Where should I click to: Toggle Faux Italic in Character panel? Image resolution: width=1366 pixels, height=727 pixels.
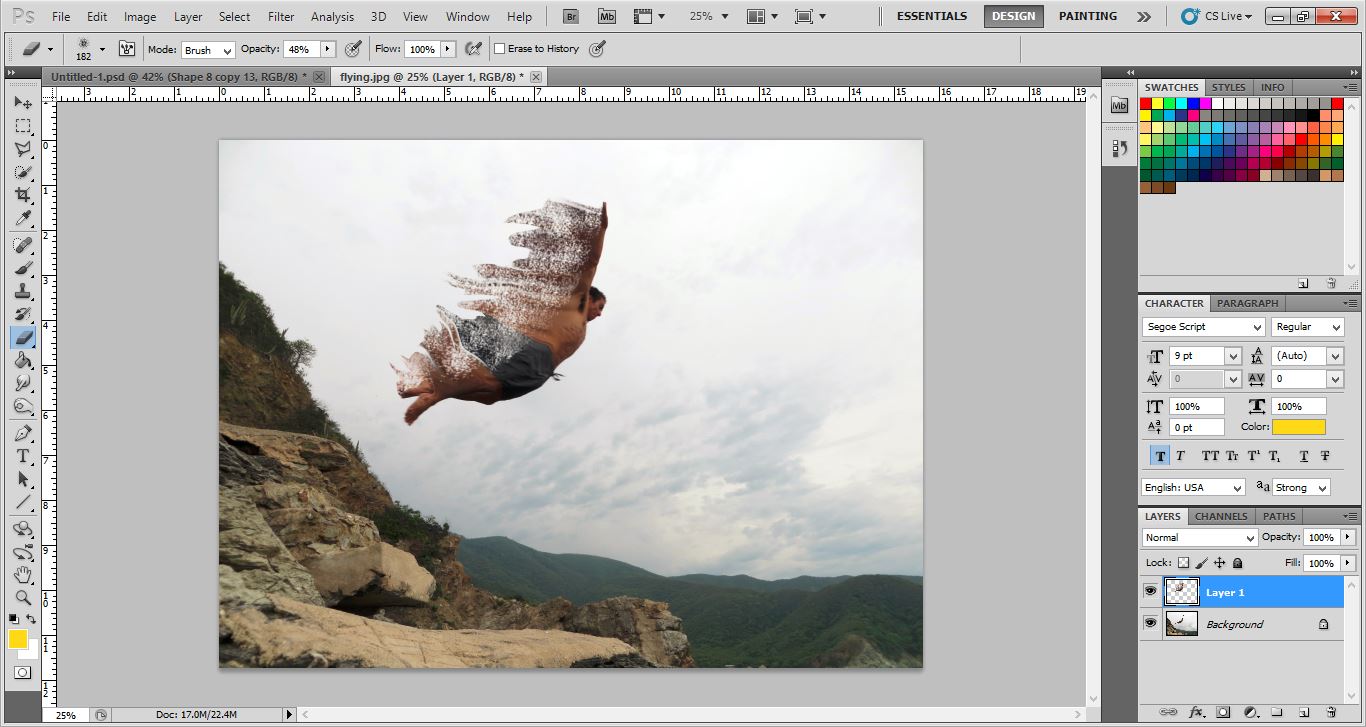(1180, 456)
